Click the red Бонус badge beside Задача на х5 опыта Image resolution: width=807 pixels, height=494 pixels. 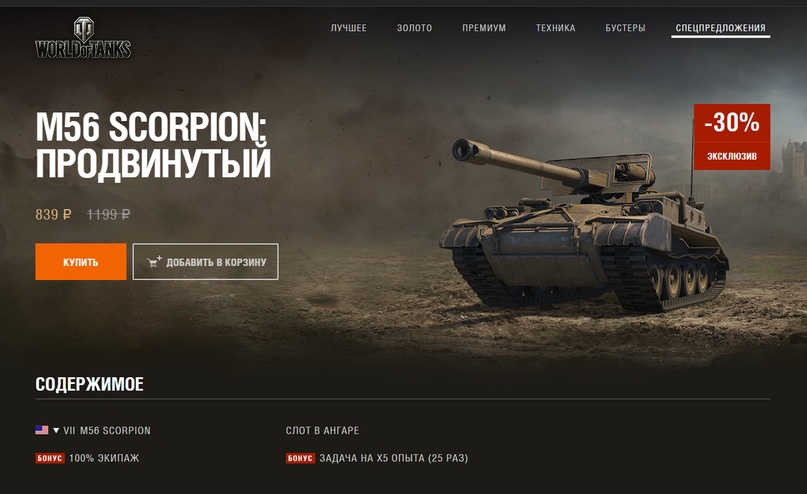pyautogui.click(x=300, y=458)
